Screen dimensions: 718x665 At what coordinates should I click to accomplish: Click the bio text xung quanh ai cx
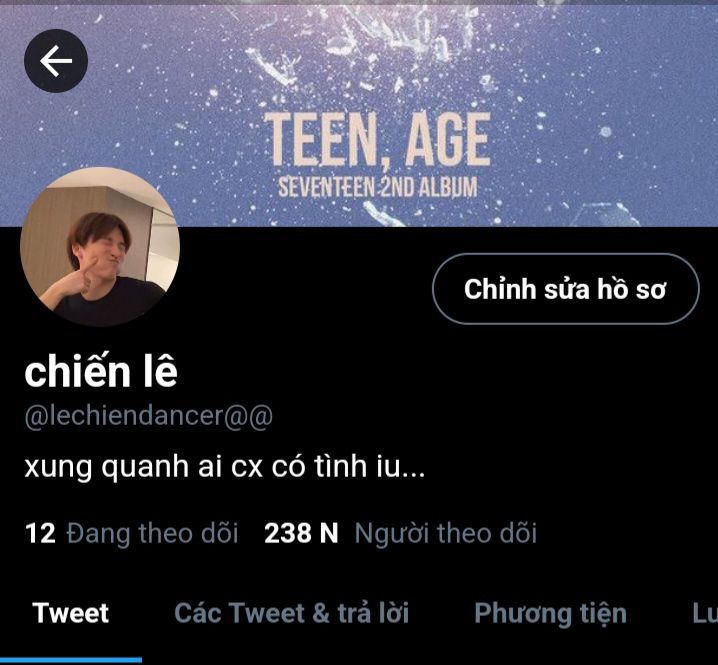click(225, 467)
